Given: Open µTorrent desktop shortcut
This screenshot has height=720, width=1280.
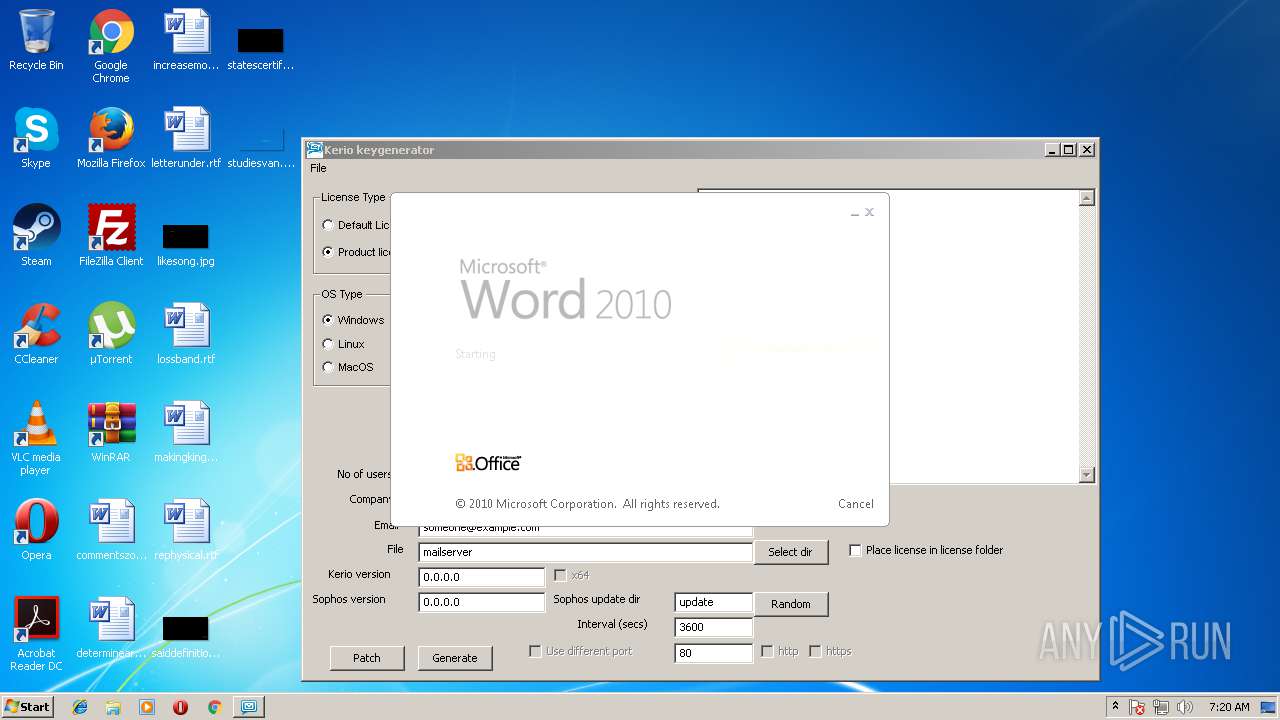Looking at the screenshot, I should coord(111,334).
